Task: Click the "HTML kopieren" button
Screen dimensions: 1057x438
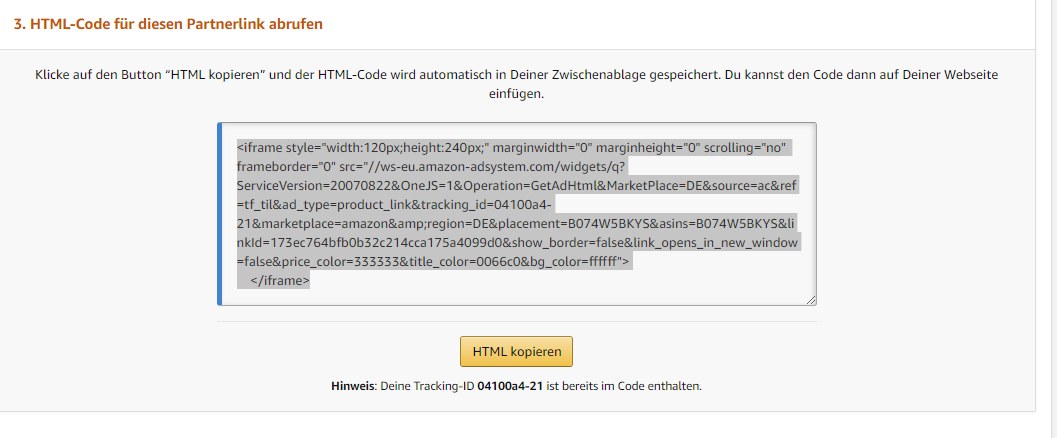Action: coord(516,352)
